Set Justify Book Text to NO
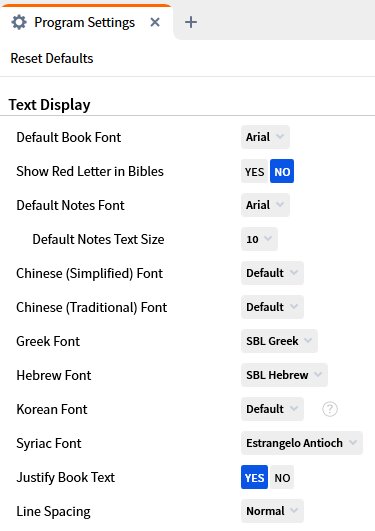375x531 pixels. [282, 477]
